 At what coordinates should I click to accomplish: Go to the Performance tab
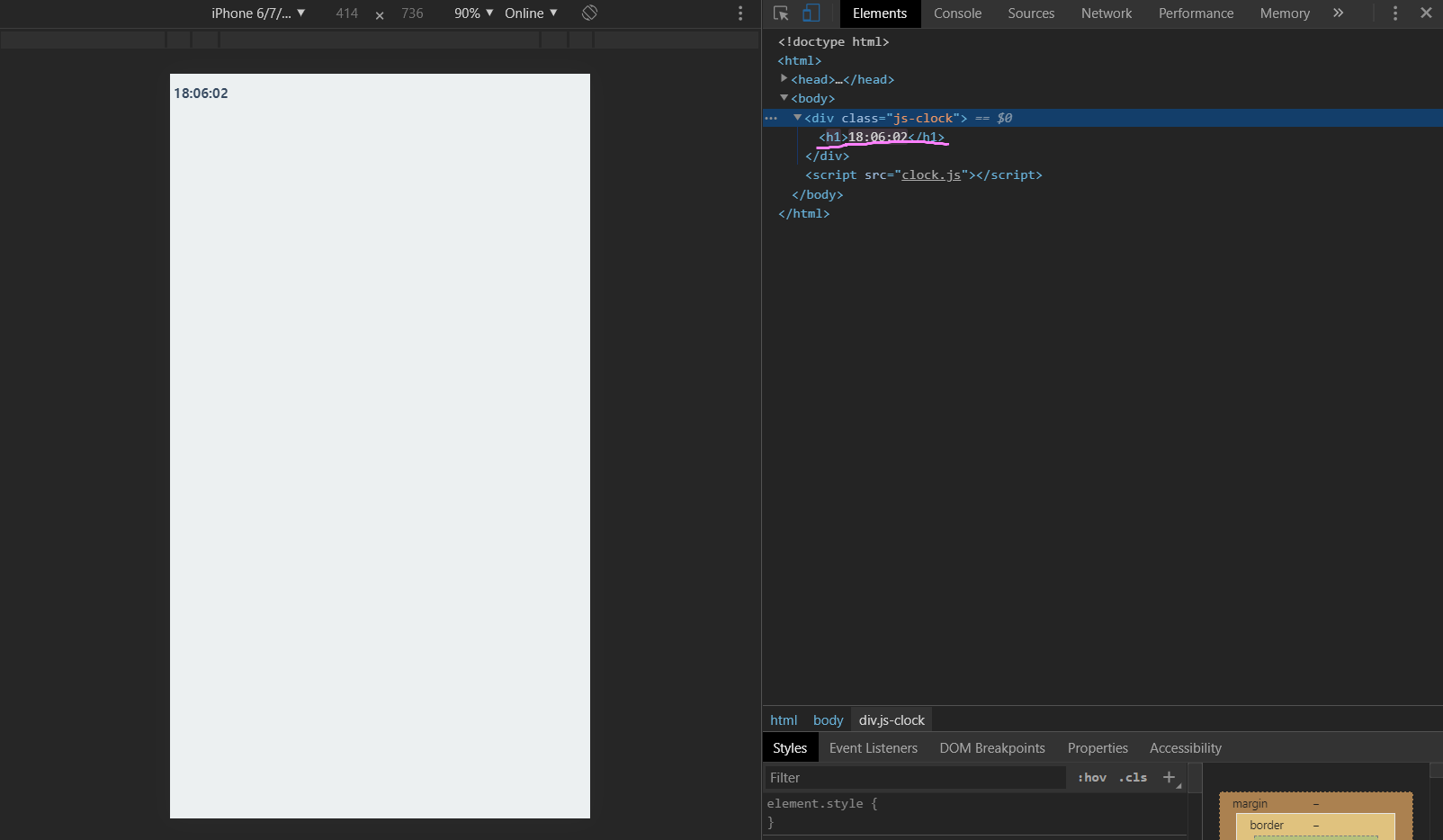tap(1196, 13)
